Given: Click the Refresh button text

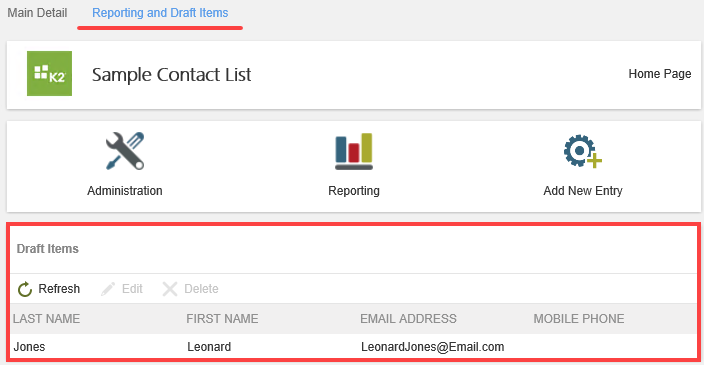Looking at the screenshot, I should point(59,289).
